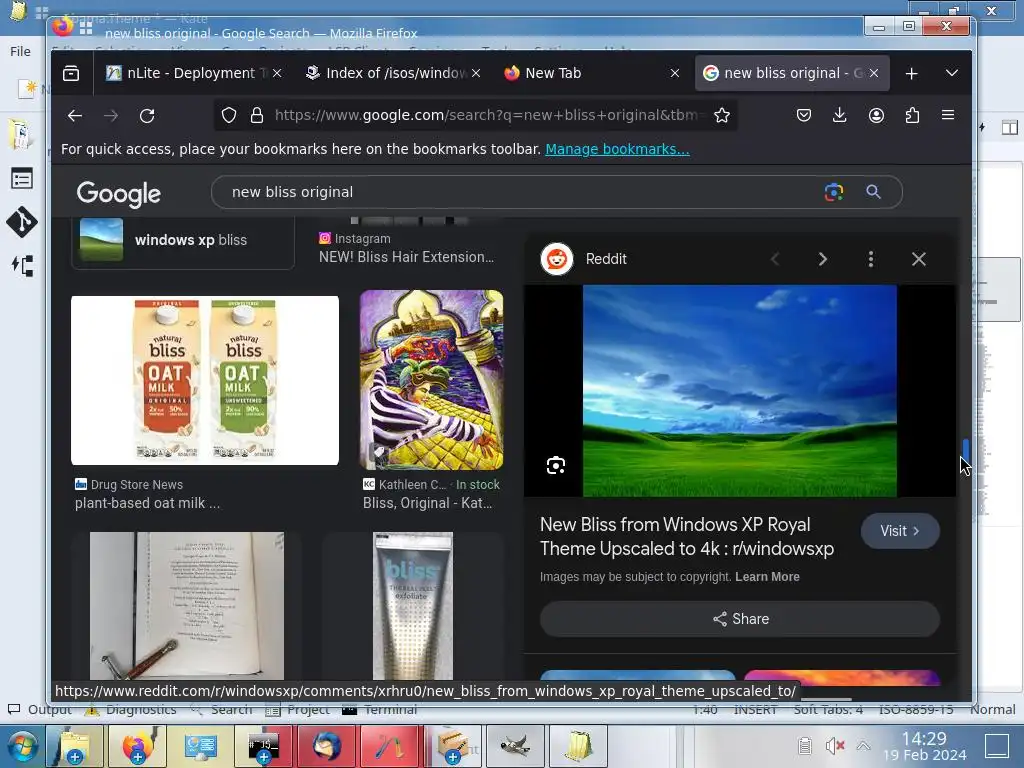
Task: Go back one page
Action: pos(74,116)
